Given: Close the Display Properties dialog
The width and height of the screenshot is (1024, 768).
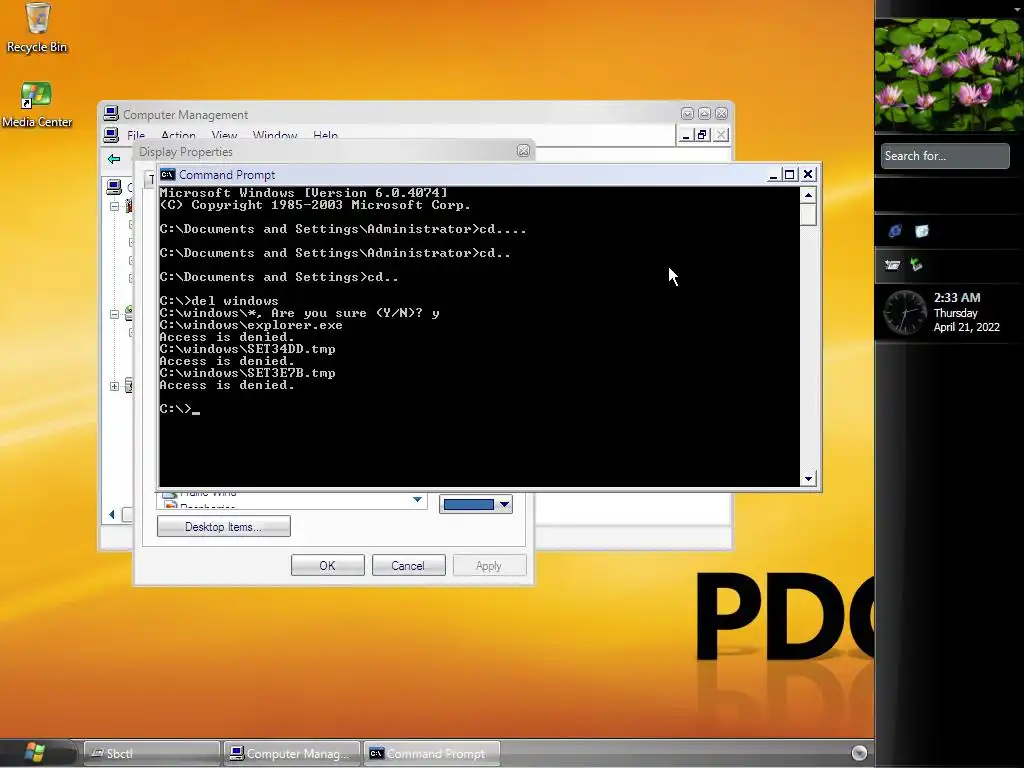Looking at the screenshot, I should (x=523, y=151).
